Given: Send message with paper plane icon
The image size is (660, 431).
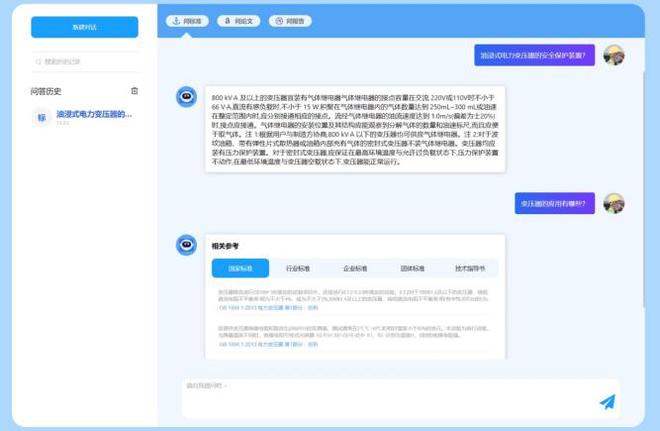Looking at the screenshot, I should tap(607, 402).
